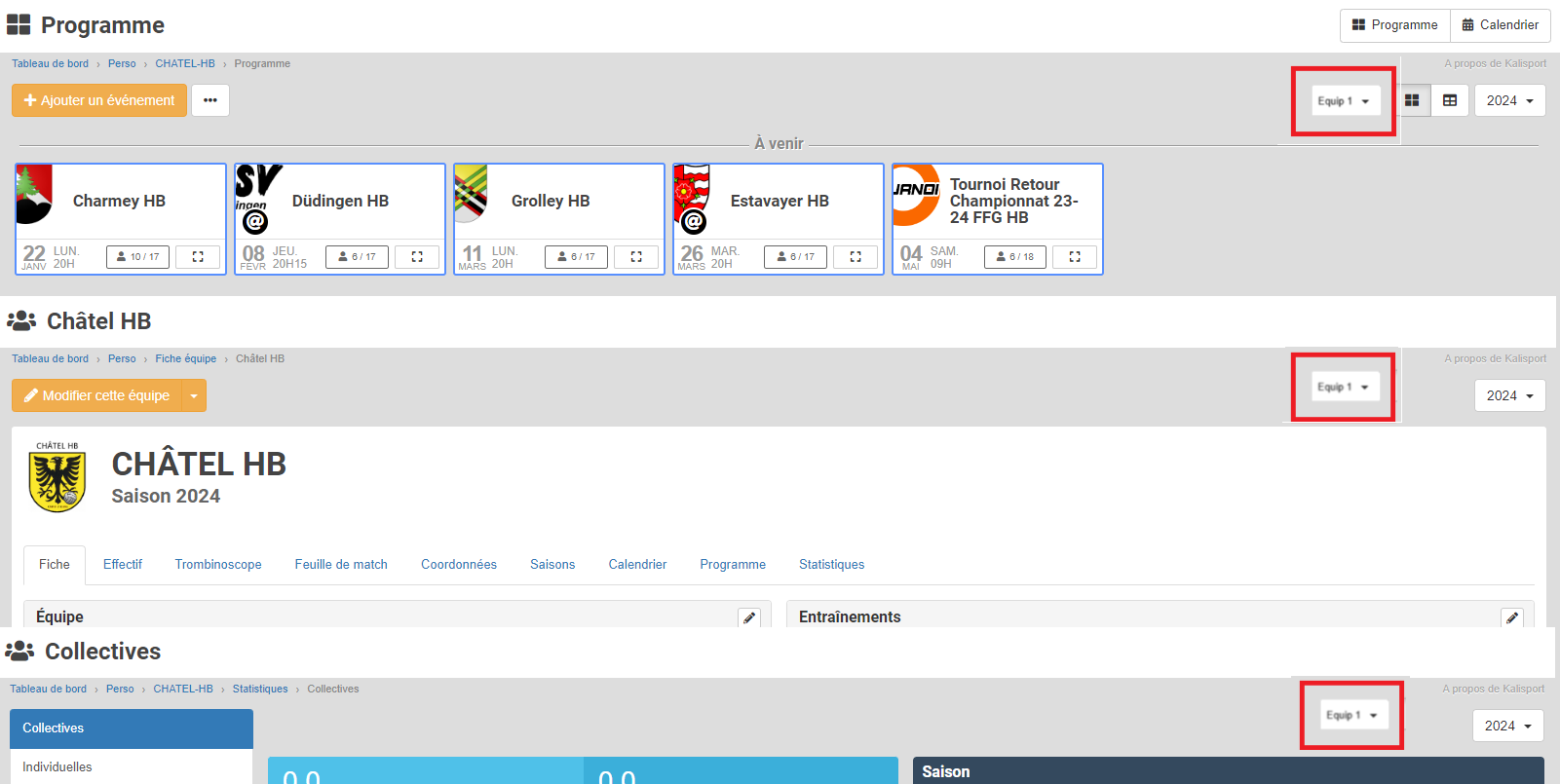Switch to table list view
Image resolution: width=1560 pixels, height=784 pixels.
[x=1450, y=100]
